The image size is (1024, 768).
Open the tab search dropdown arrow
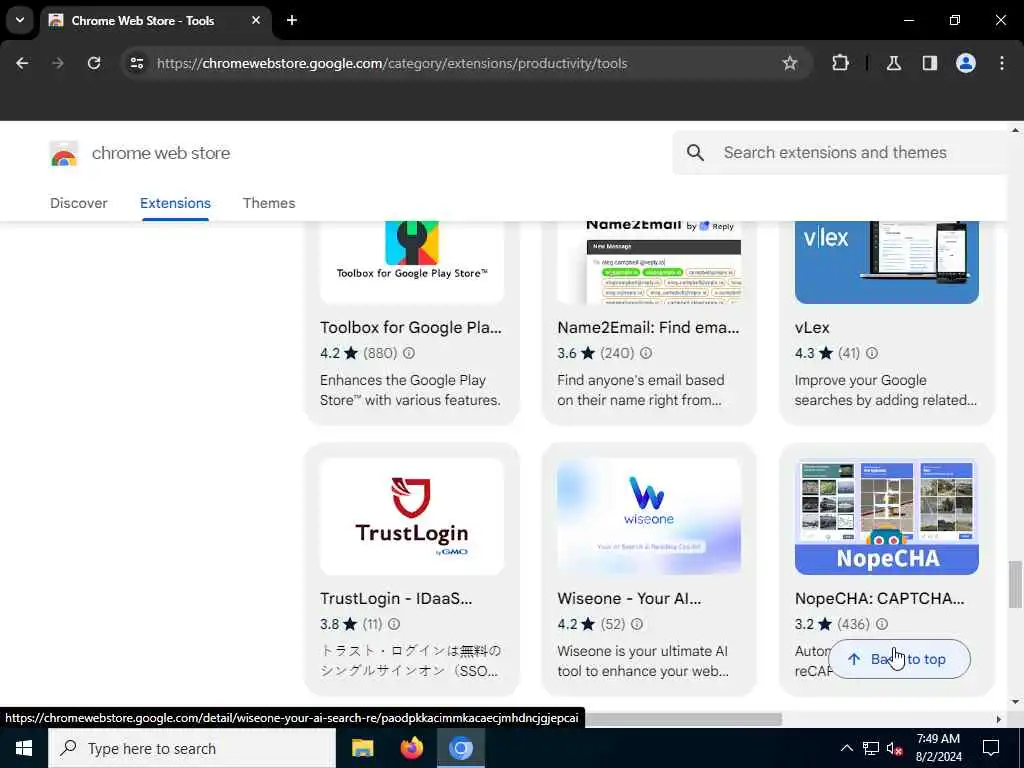coord(20,20)
